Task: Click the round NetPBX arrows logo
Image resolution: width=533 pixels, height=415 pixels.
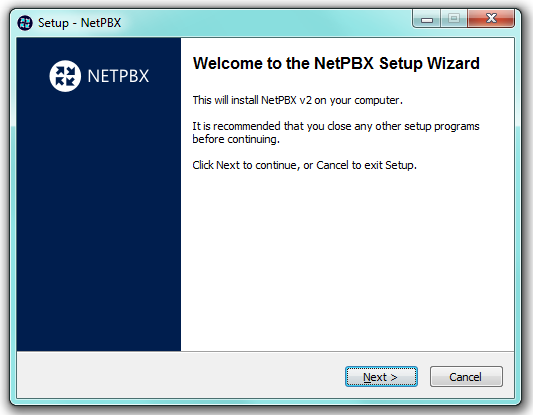Action: click(x=65, y=76)
